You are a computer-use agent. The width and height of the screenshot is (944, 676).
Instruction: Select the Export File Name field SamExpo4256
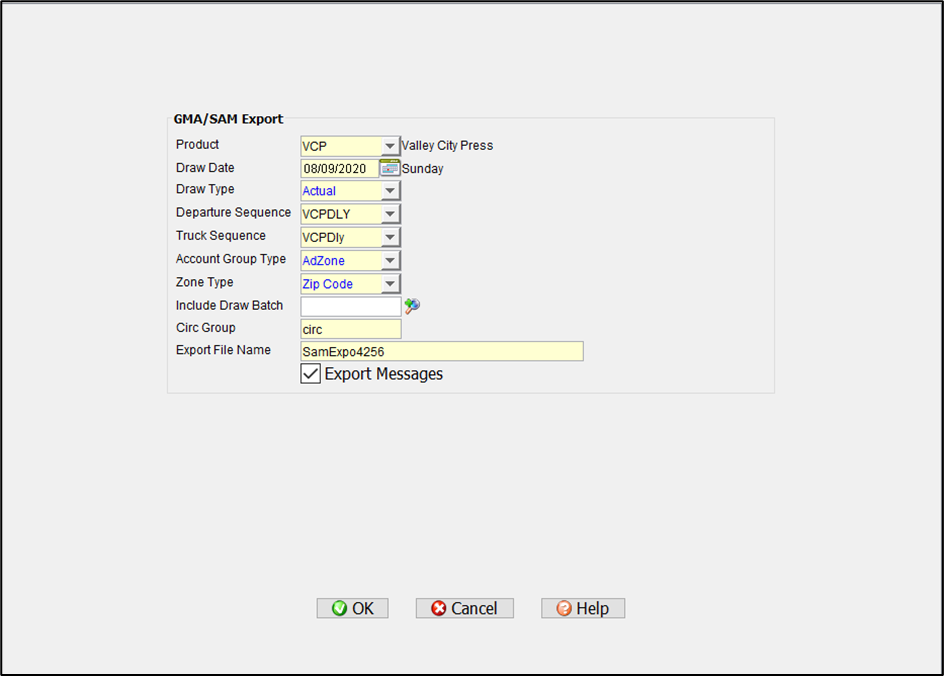[441, 352]
